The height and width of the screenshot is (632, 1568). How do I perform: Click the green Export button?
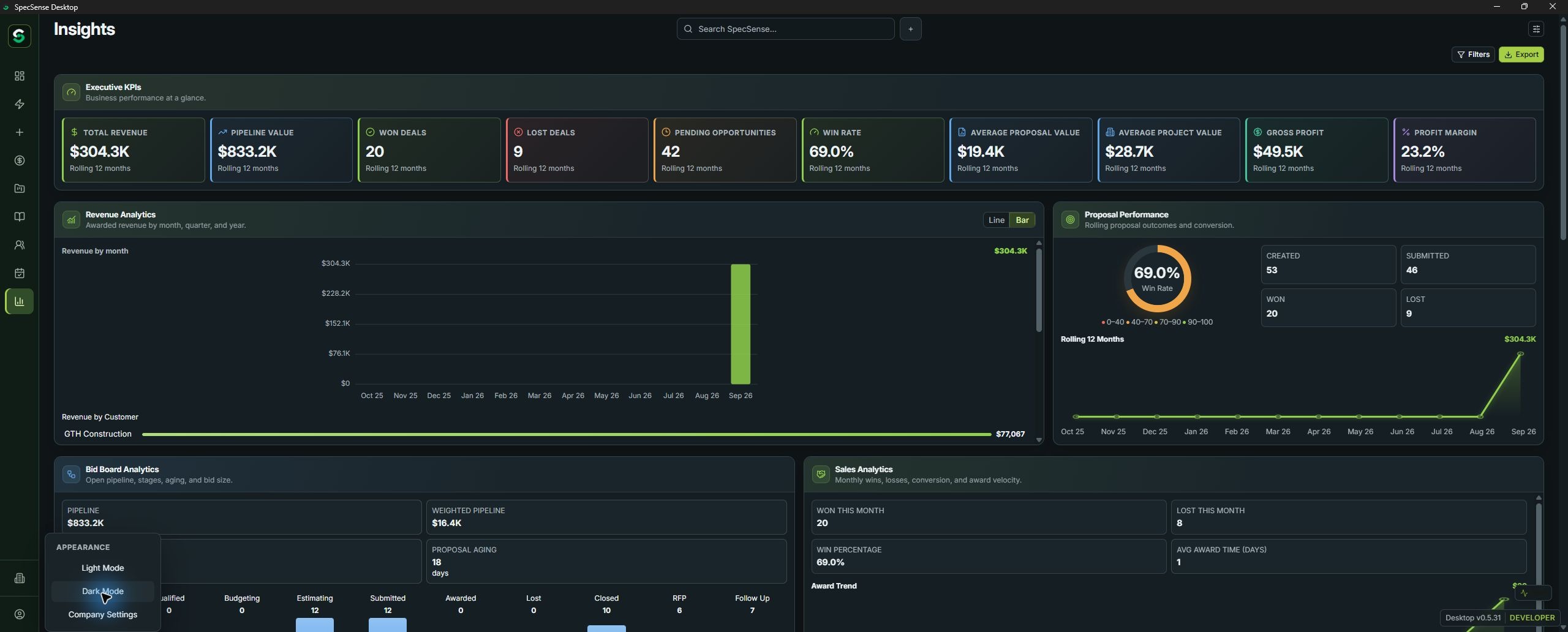point(1521,55)
